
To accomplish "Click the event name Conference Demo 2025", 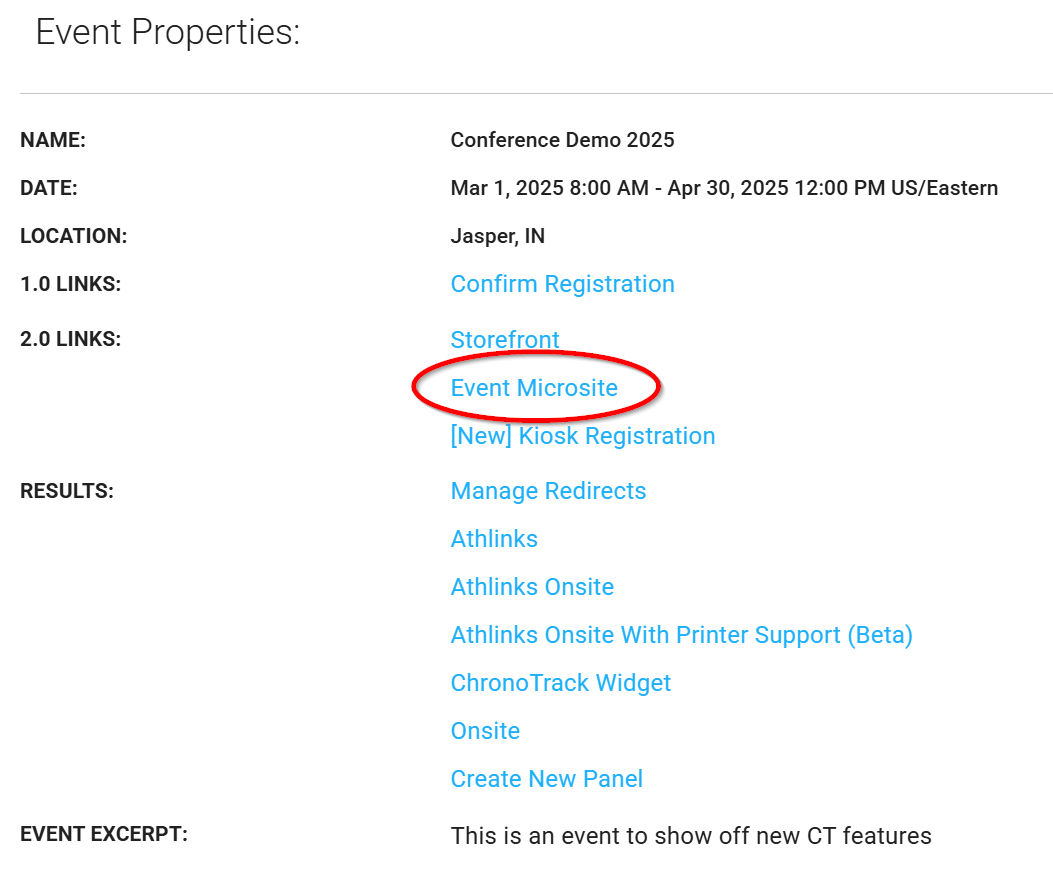I will [x=562, y=140].
